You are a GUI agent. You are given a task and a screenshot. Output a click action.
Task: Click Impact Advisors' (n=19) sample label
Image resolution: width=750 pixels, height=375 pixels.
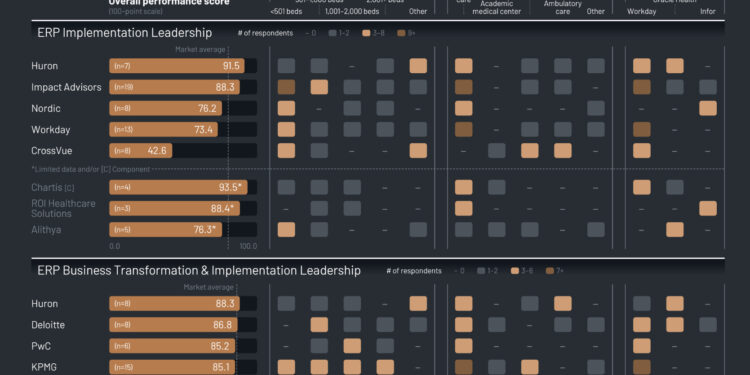point(123,87)
